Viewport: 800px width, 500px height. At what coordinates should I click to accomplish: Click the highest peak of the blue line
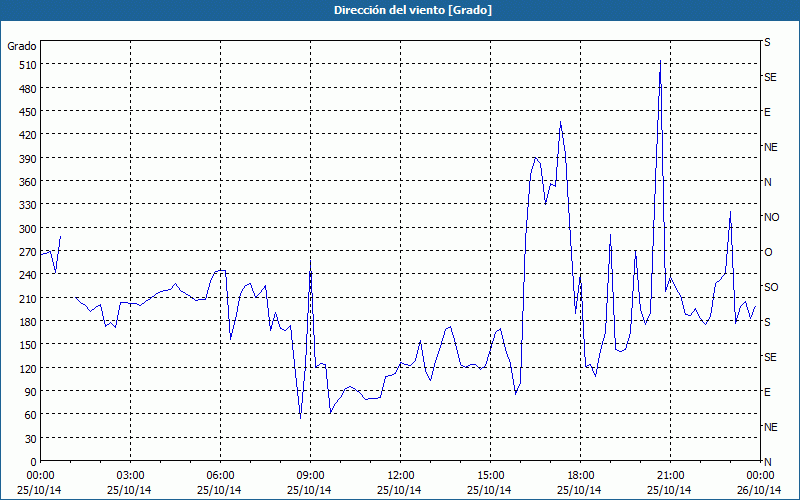660,61
